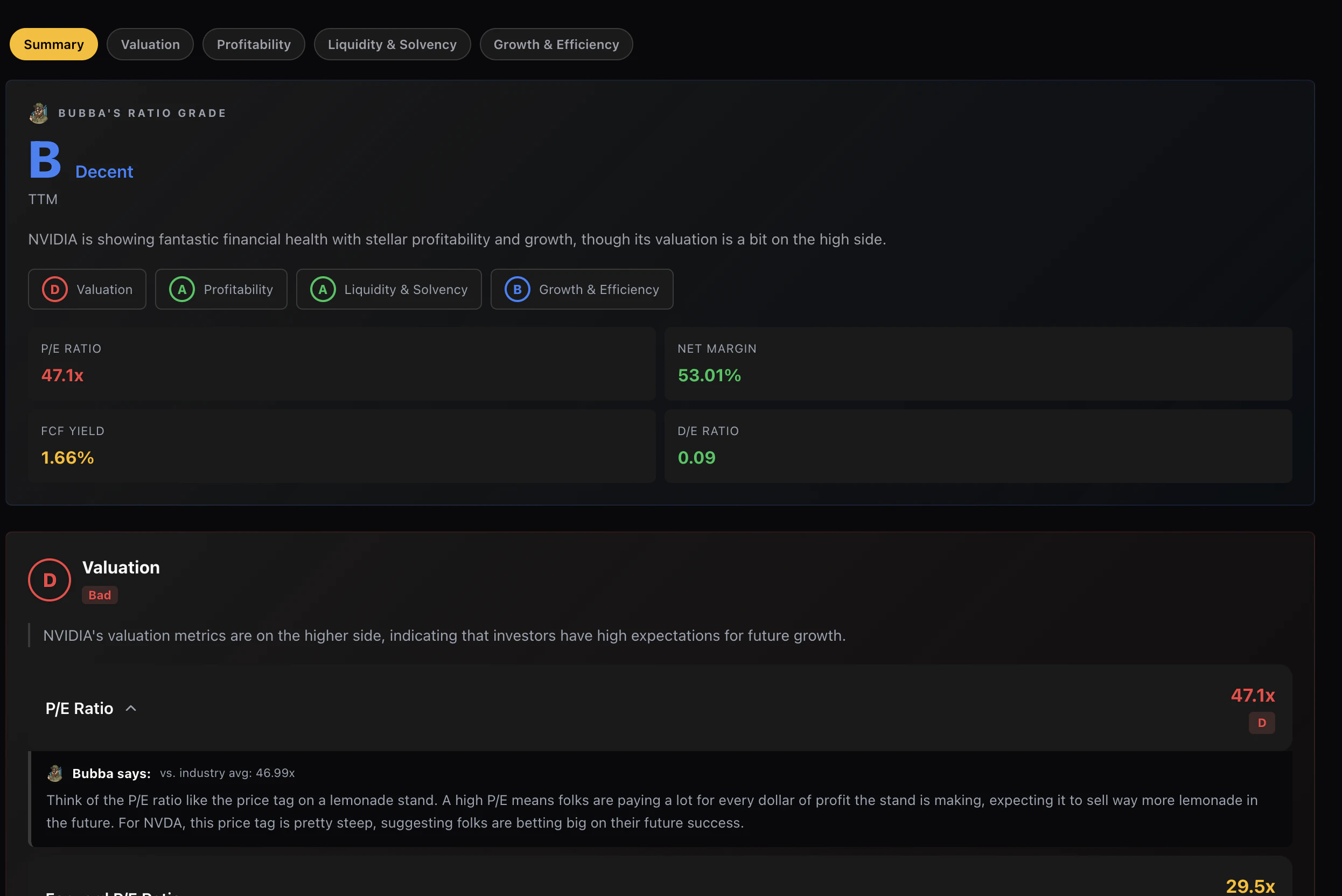Expand the Forward P/E Ratio row

(113, 892)
